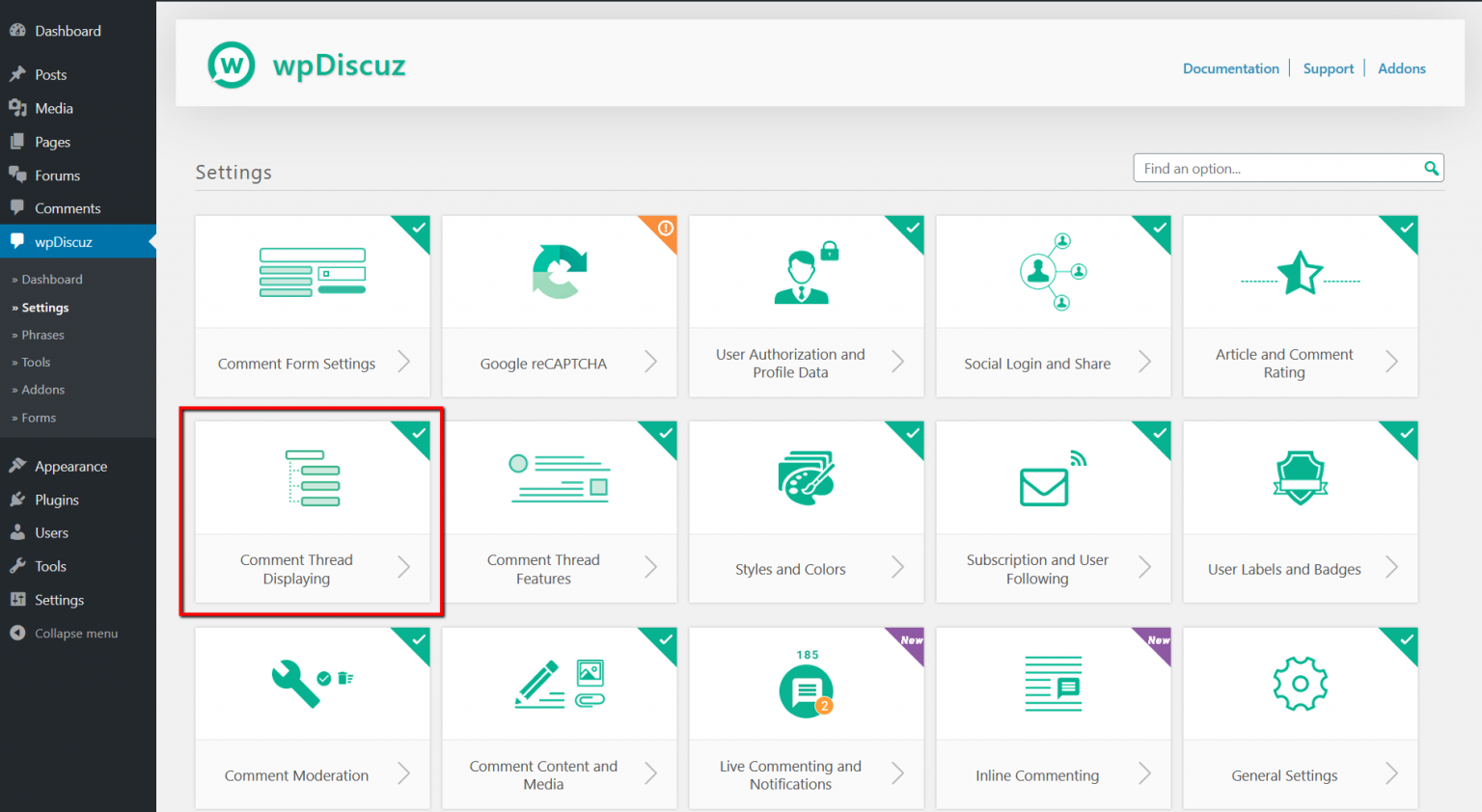This screenshot has width=1482, height=812.
Task: Click the Inline Commenting card label
Action: tap(1037, 775)
